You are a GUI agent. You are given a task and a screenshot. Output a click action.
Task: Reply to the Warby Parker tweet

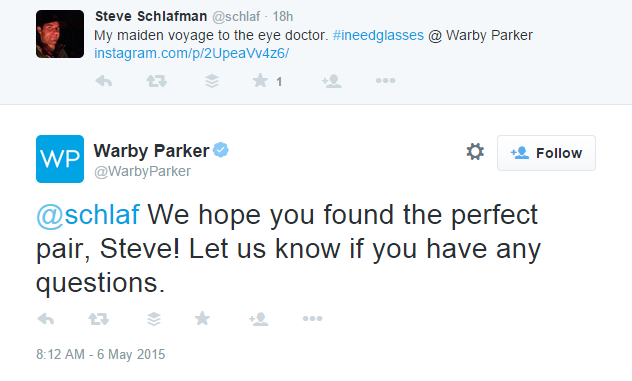[x=46, y=319]
